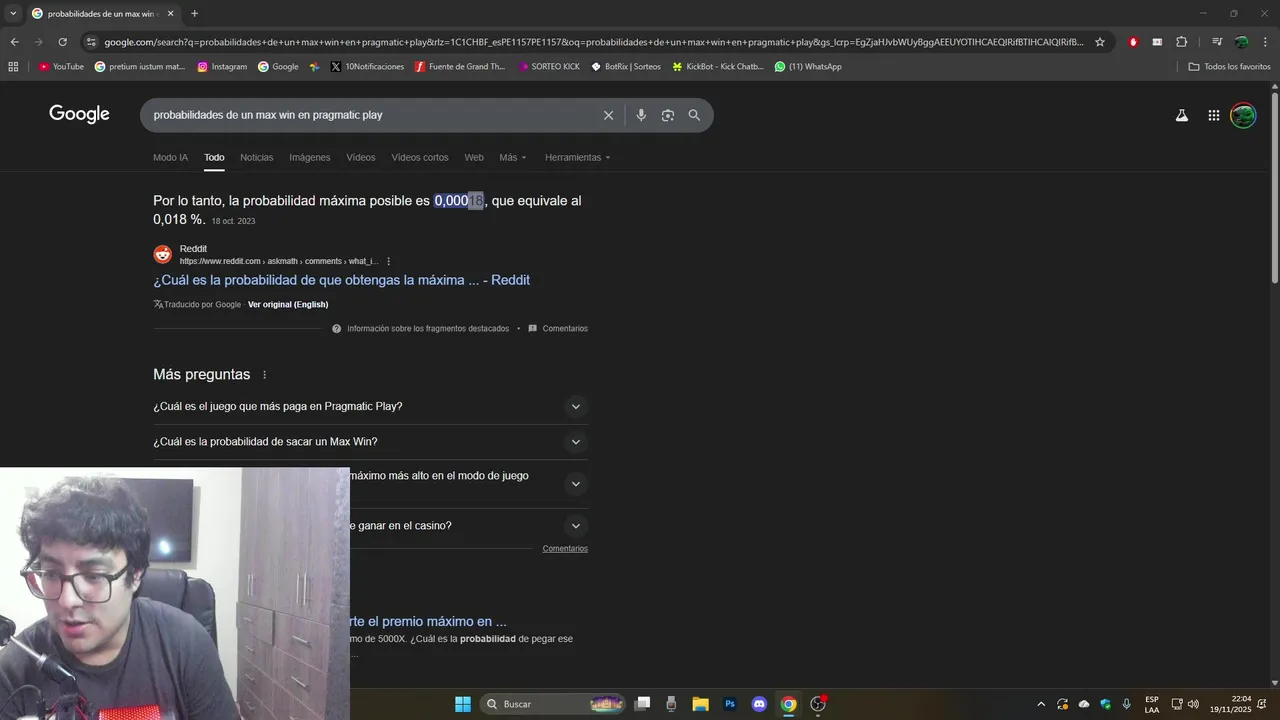Image resolution: width=1280 pixels, height=720 pixels.
Task: Open the BotRix | Sorteos bookmark
Action: point(626,67)
